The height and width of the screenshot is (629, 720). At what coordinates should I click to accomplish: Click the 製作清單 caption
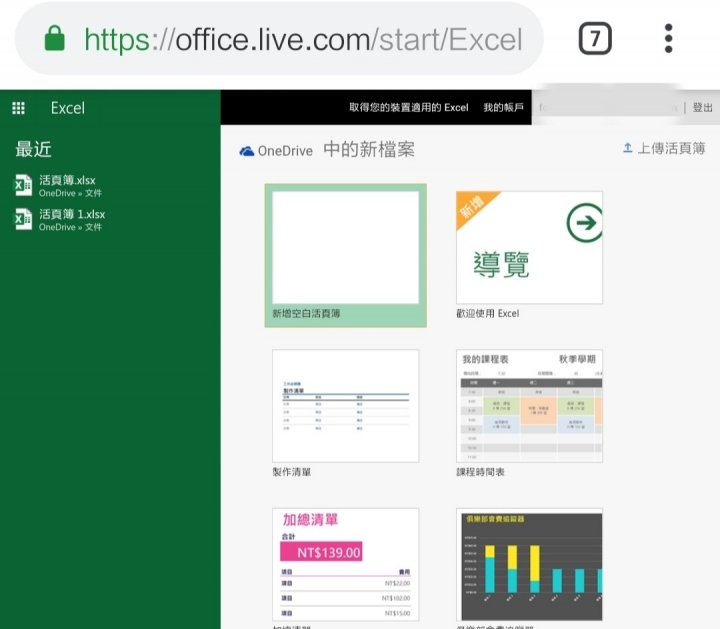pos(292,472)
